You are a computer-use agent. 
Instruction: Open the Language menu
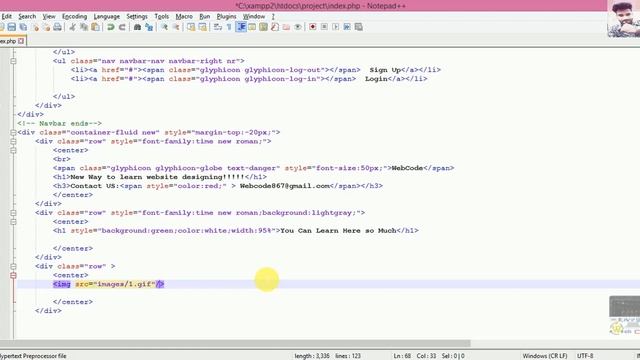click(x=107, y=16)
